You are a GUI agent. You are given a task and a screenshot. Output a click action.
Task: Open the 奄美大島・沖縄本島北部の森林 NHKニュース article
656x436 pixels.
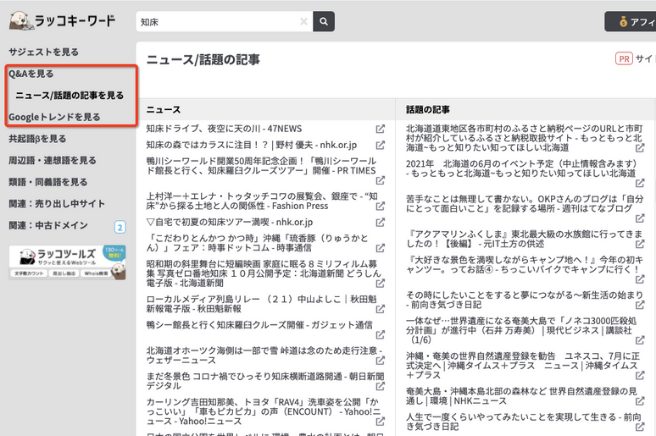521,396
